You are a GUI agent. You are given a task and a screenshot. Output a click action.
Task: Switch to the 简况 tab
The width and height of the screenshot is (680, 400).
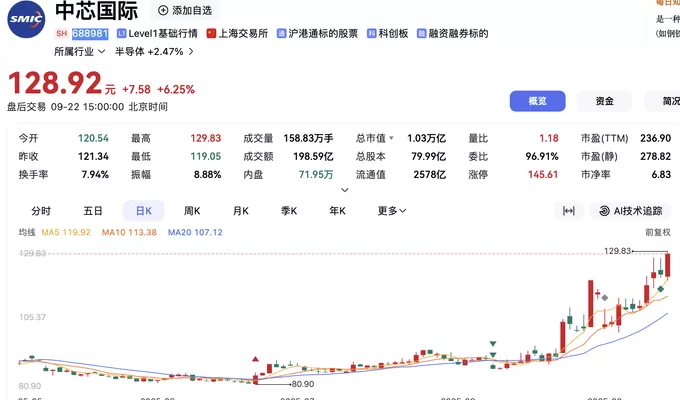pos(664,101)
